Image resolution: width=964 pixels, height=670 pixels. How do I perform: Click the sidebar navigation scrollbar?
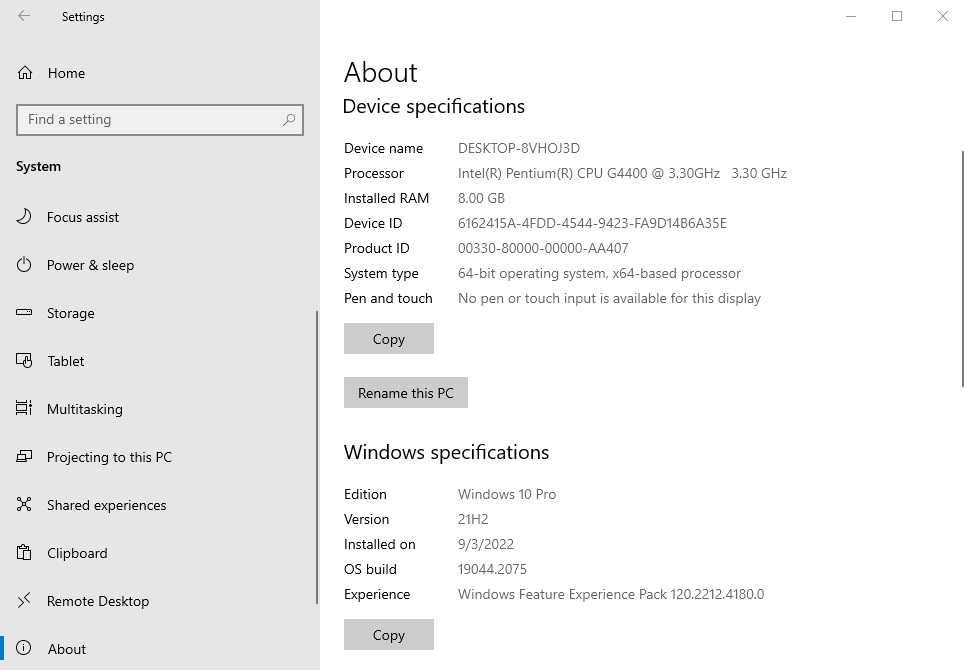[317, 457]
